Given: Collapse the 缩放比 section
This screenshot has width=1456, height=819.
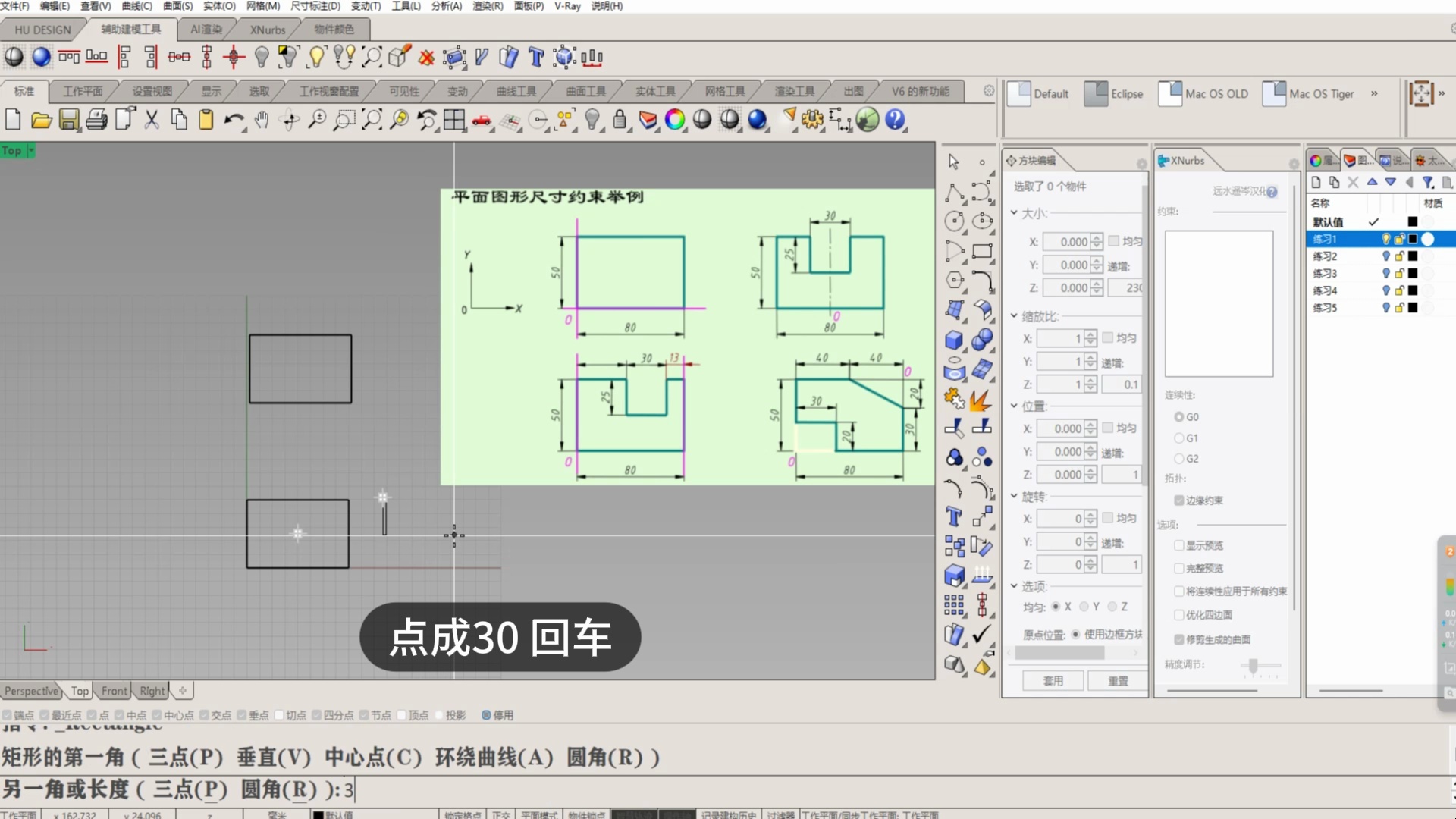Looking at the screenshot, I should point(1014,315).
